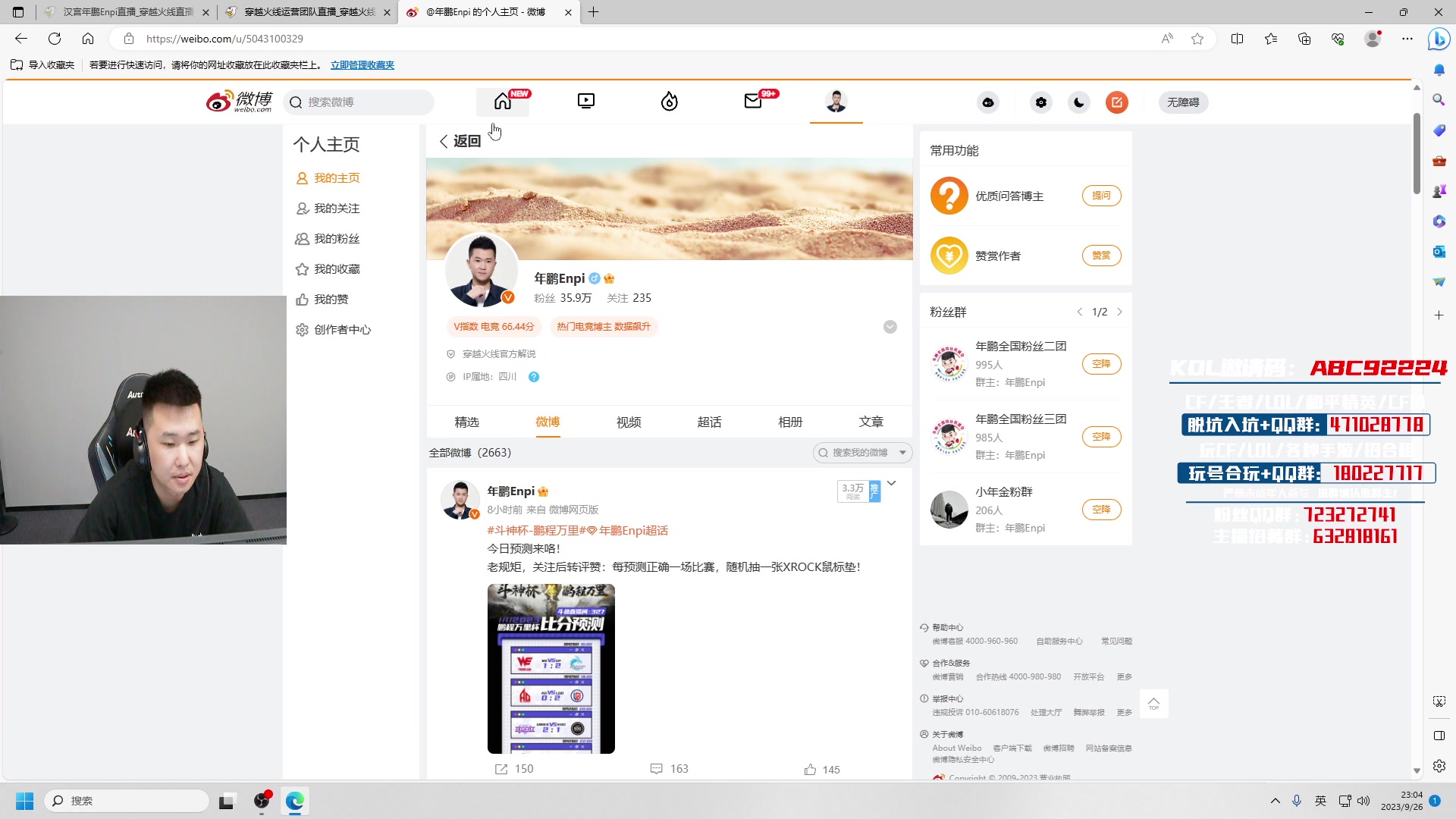Repost the post with 150 shares
The image size is (1456, 819).
pos(514,769)
